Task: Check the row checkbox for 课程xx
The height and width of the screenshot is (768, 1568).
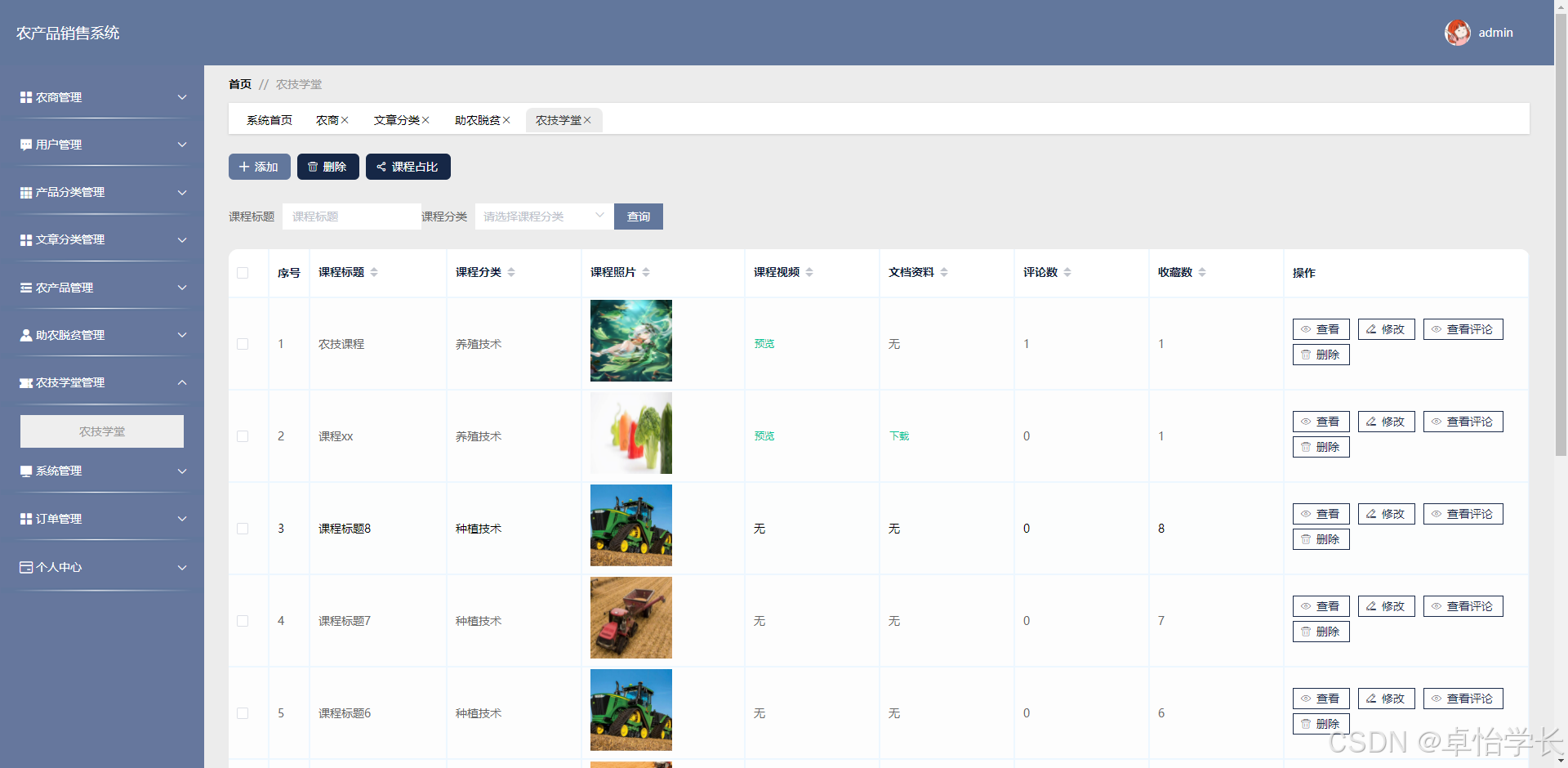Action: [243, 436]
